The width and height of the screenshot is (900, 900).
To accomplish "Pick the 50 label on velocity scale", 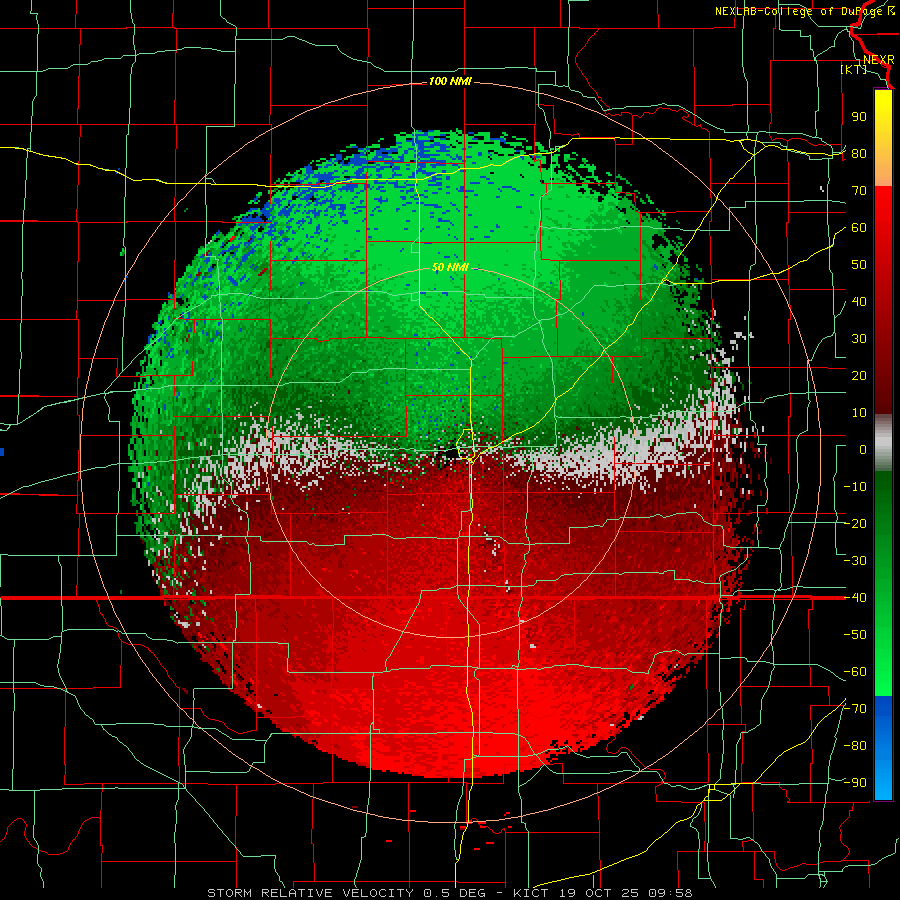I will tap(859, 265).
